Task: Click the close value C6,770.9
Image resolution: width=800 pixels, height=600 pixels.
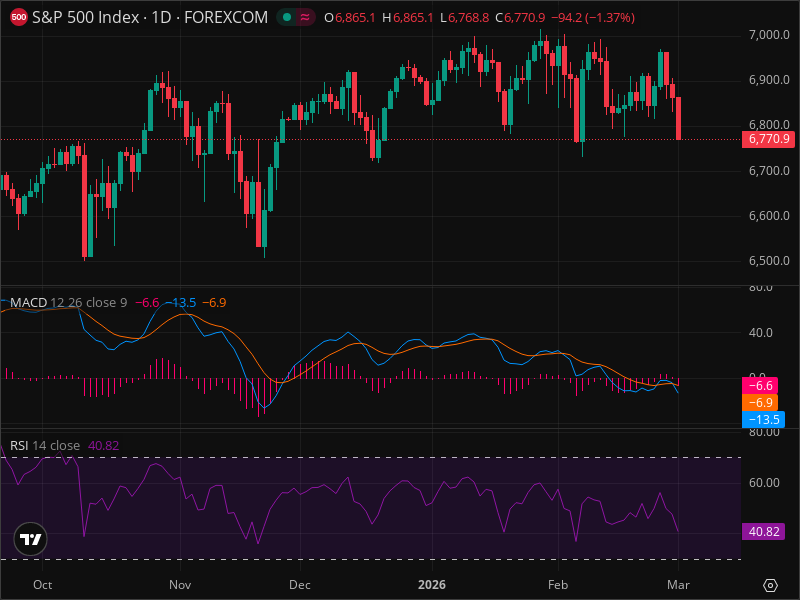Action: point(520,18)
